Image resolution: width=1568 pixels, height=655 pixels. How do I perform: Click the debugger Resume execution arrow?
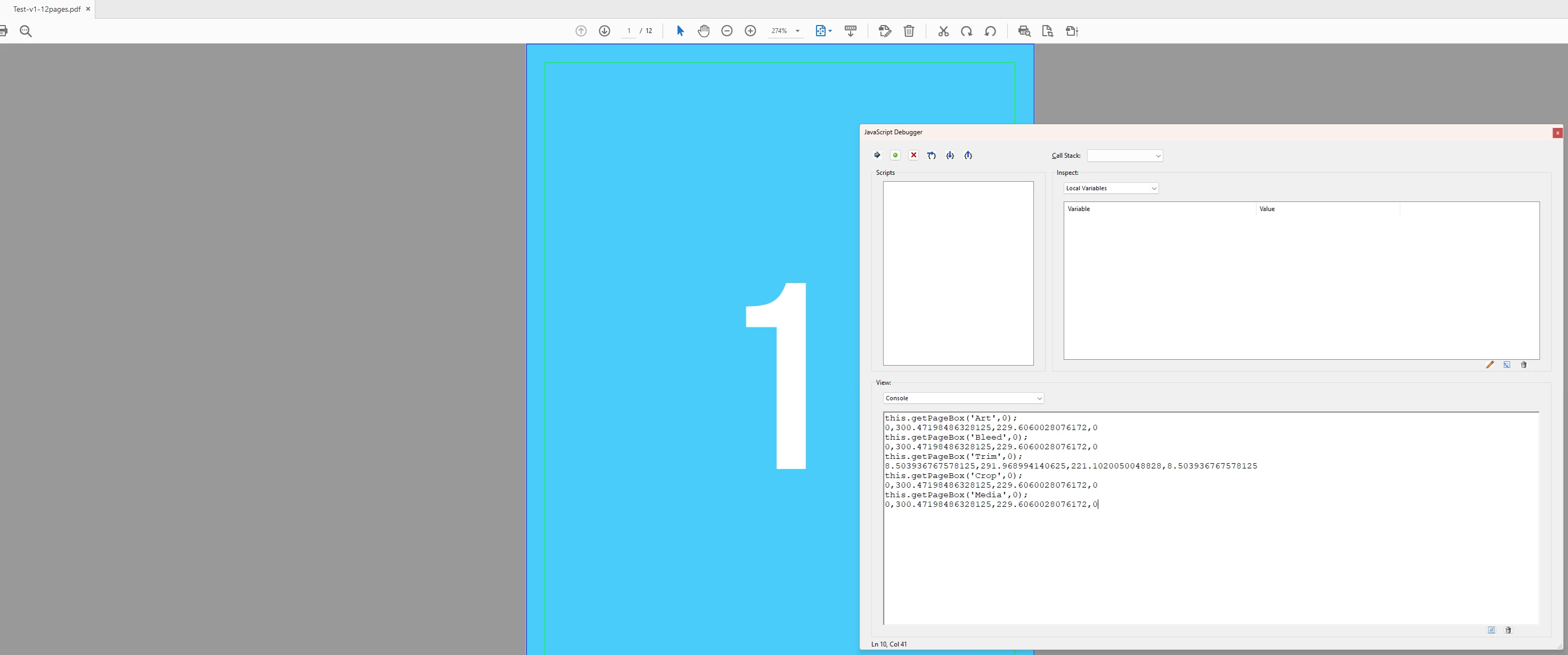877,156
